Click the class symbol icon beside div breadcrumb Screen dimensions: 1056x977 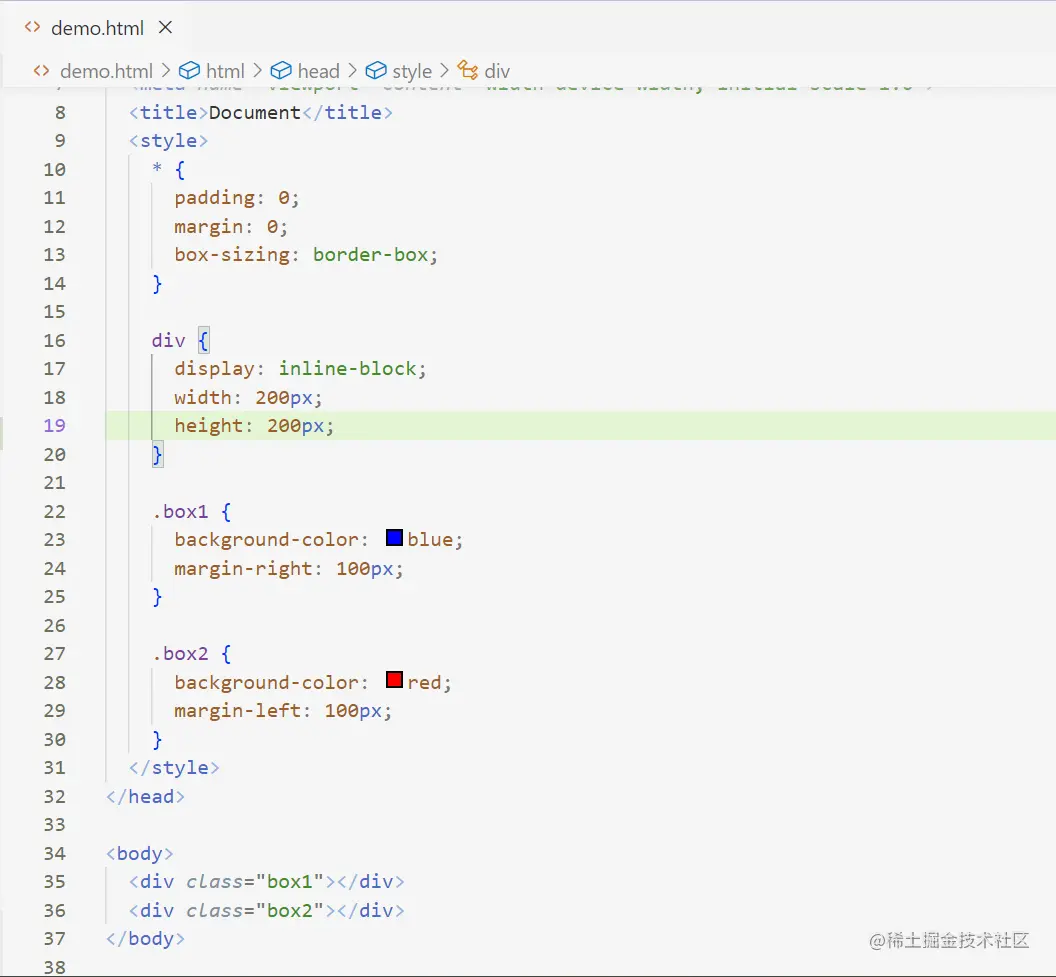[x=467, y=70]
